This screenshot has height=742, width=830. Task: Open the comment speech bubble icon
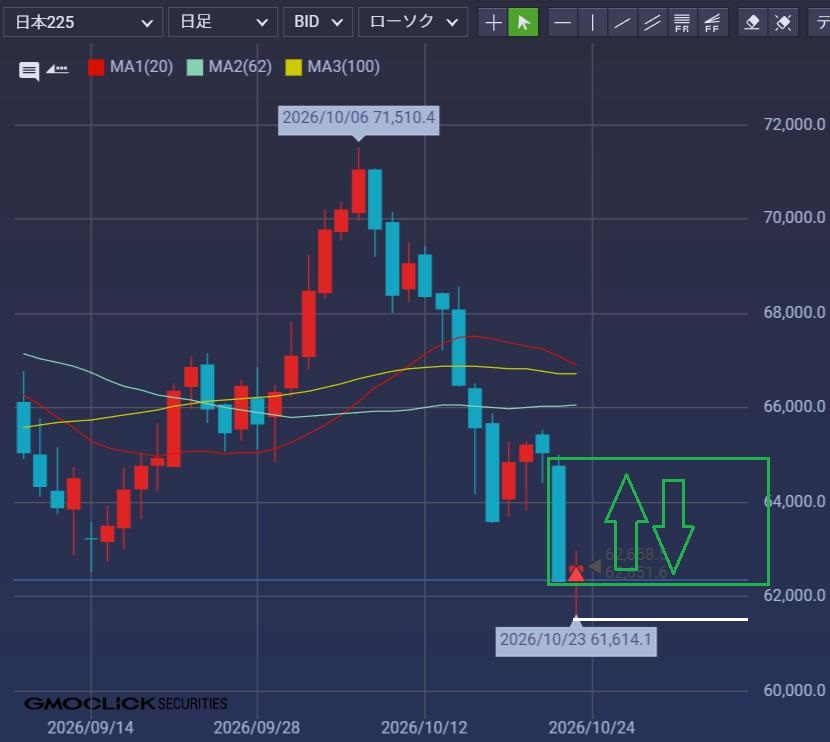coord(29,70)
